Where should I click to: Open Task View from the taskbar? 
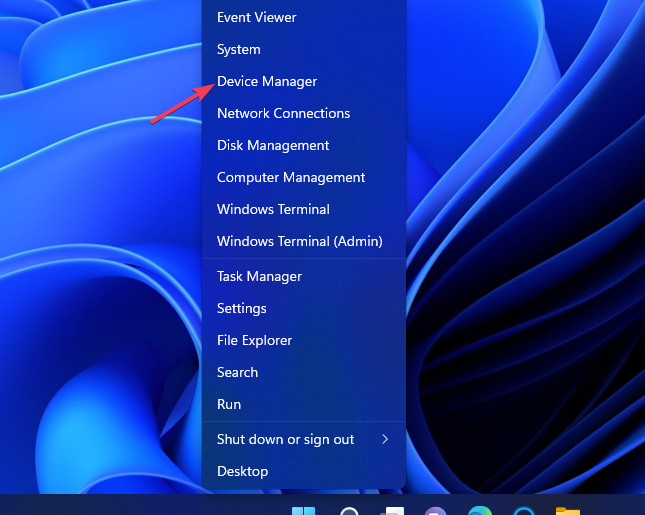[392, 511]
